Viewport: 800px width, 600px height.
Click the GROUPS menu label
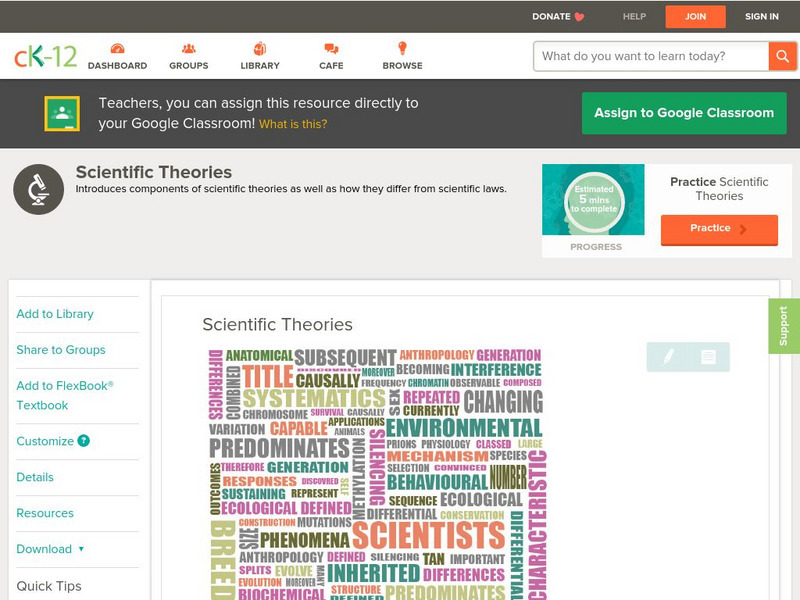[189, 66]
